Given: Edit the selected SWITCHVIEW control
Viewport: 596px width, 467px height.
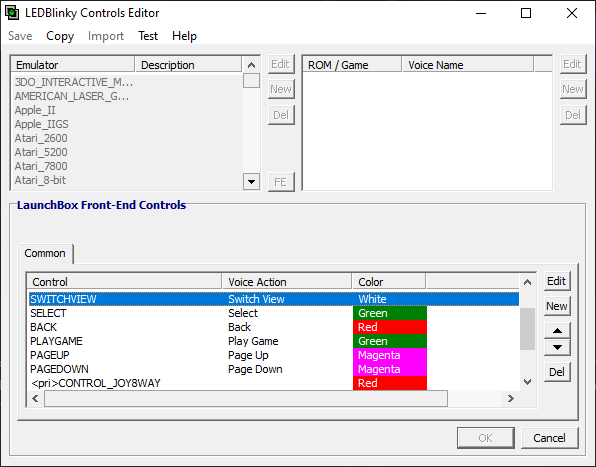Looking at the screenshot, I should click(x=557, y=281).
